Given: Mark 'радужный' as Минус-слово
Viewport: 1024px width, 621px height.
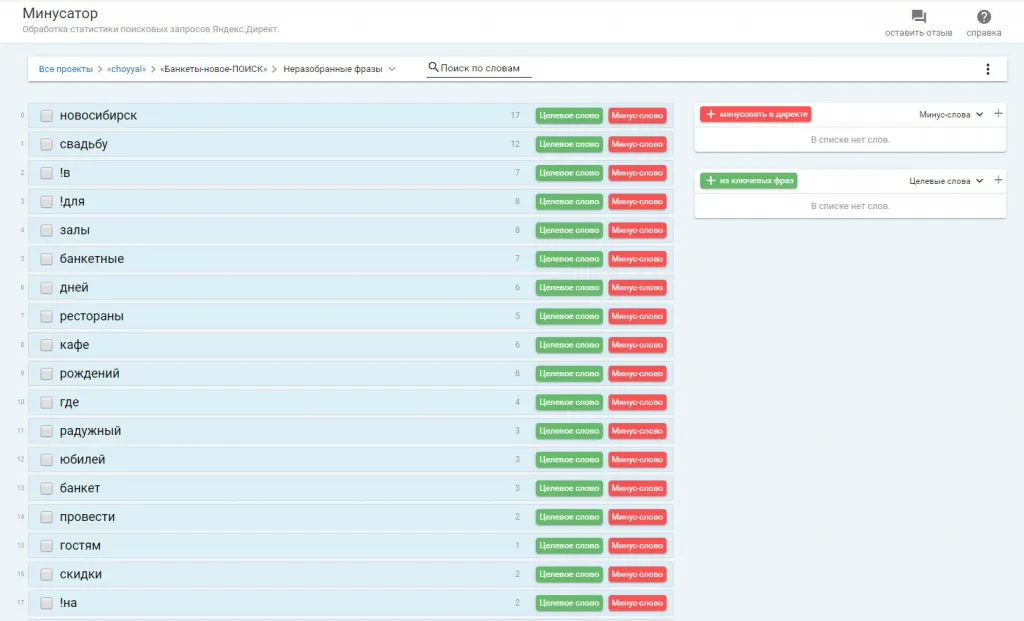Looking at the screenshot, I should (637, 431).
